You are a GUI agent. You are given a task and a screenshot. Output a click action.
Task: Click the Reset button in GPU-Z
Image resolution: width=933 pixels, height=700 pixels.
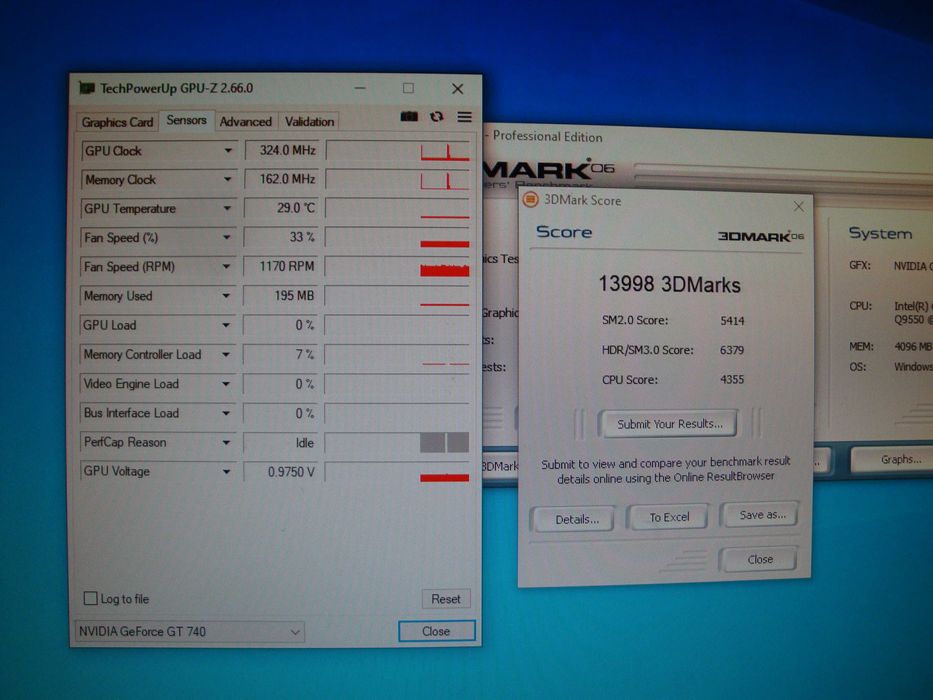pos(446,599)
